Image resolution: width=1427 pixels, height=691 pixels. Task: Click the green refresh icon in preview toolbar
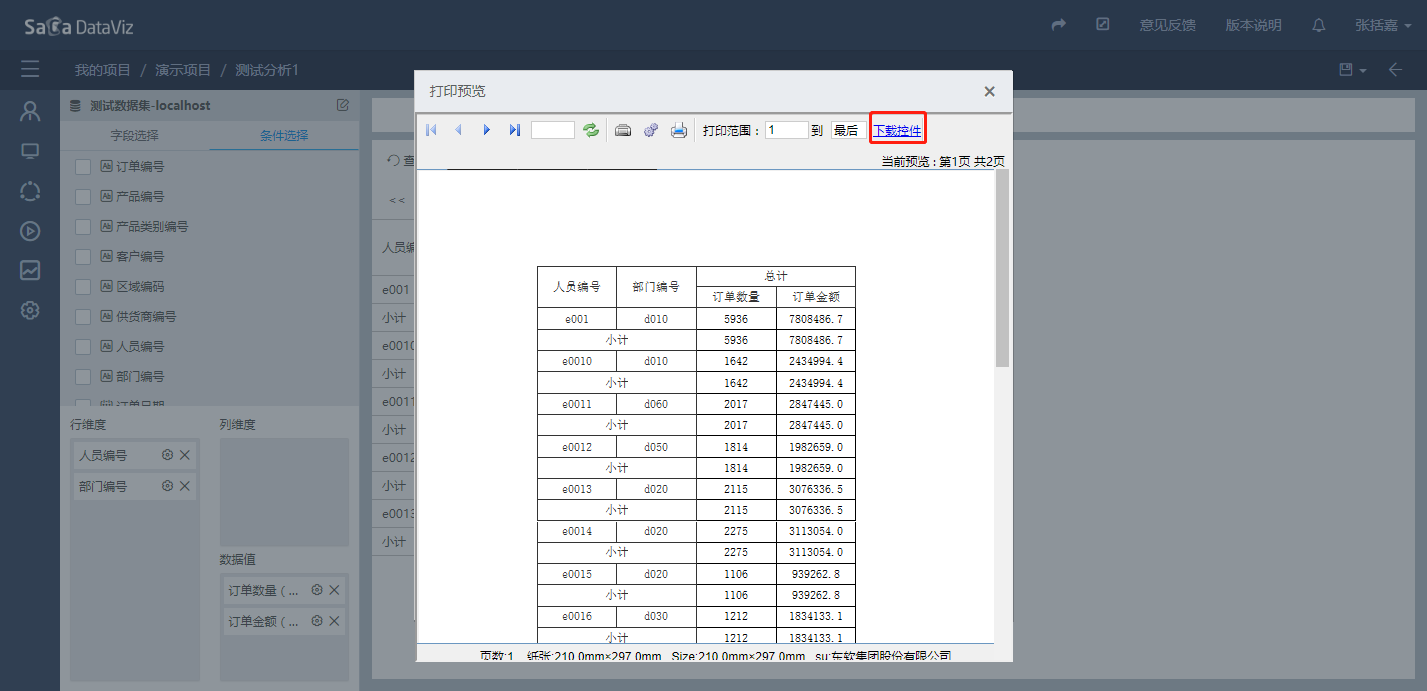pos(591,130)
